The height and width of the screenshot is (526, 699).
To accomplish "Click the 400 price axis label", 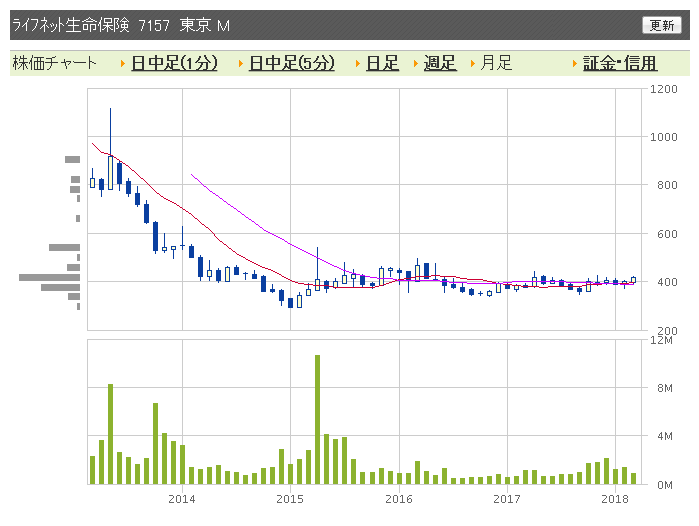I will click(x=667, y=282).
